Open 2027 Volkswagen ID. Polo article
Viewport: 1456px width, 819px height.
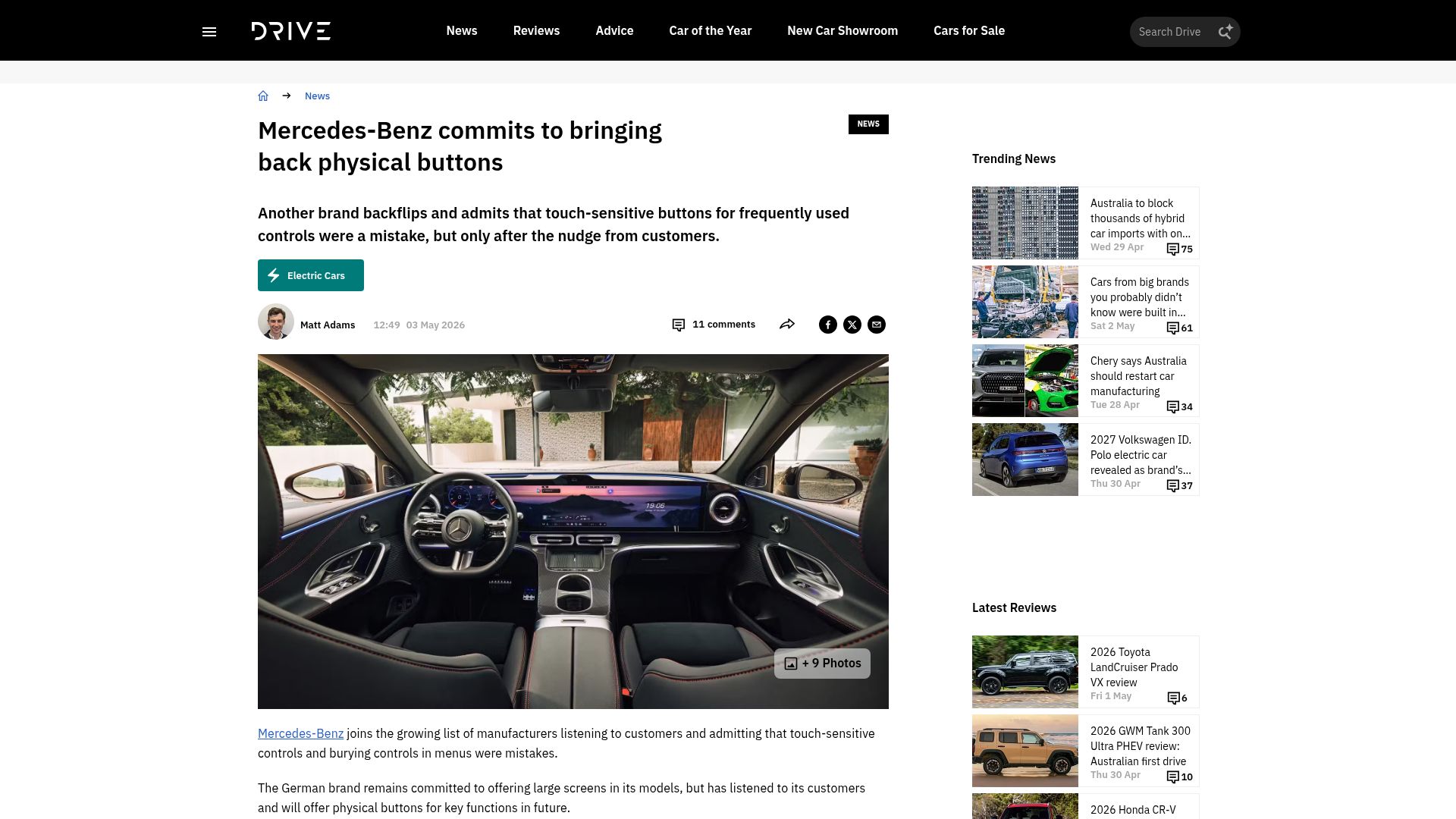click(x=1141, y=455)
